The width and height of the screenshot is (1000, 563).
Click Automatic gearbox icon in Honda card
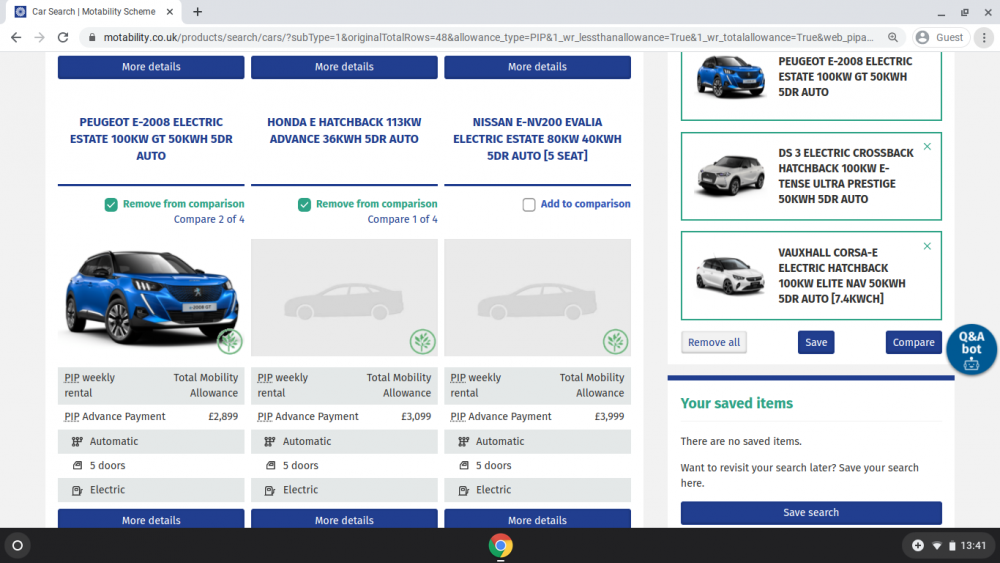point(270,441)
